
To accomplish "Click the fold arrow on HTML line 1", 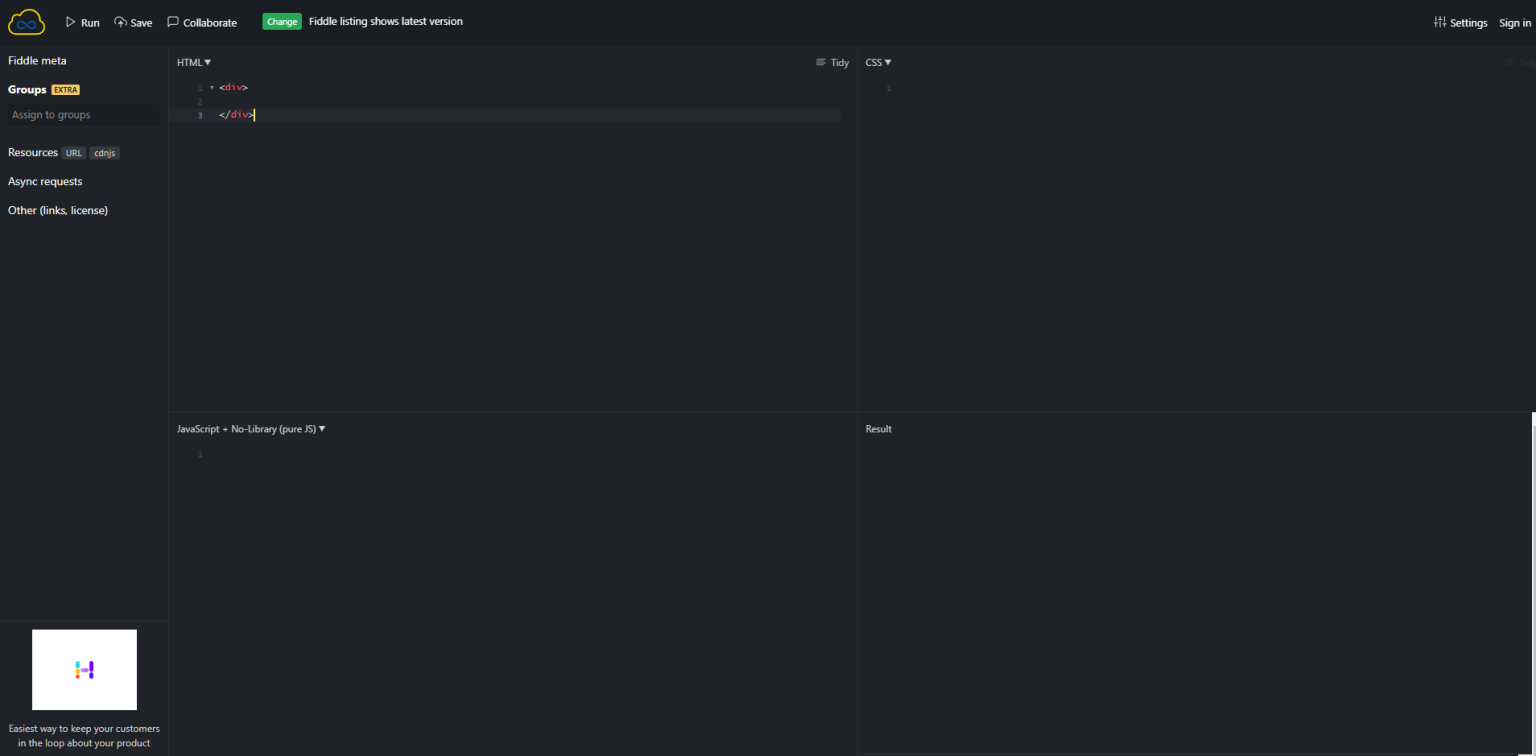I will tap(211, 87).
